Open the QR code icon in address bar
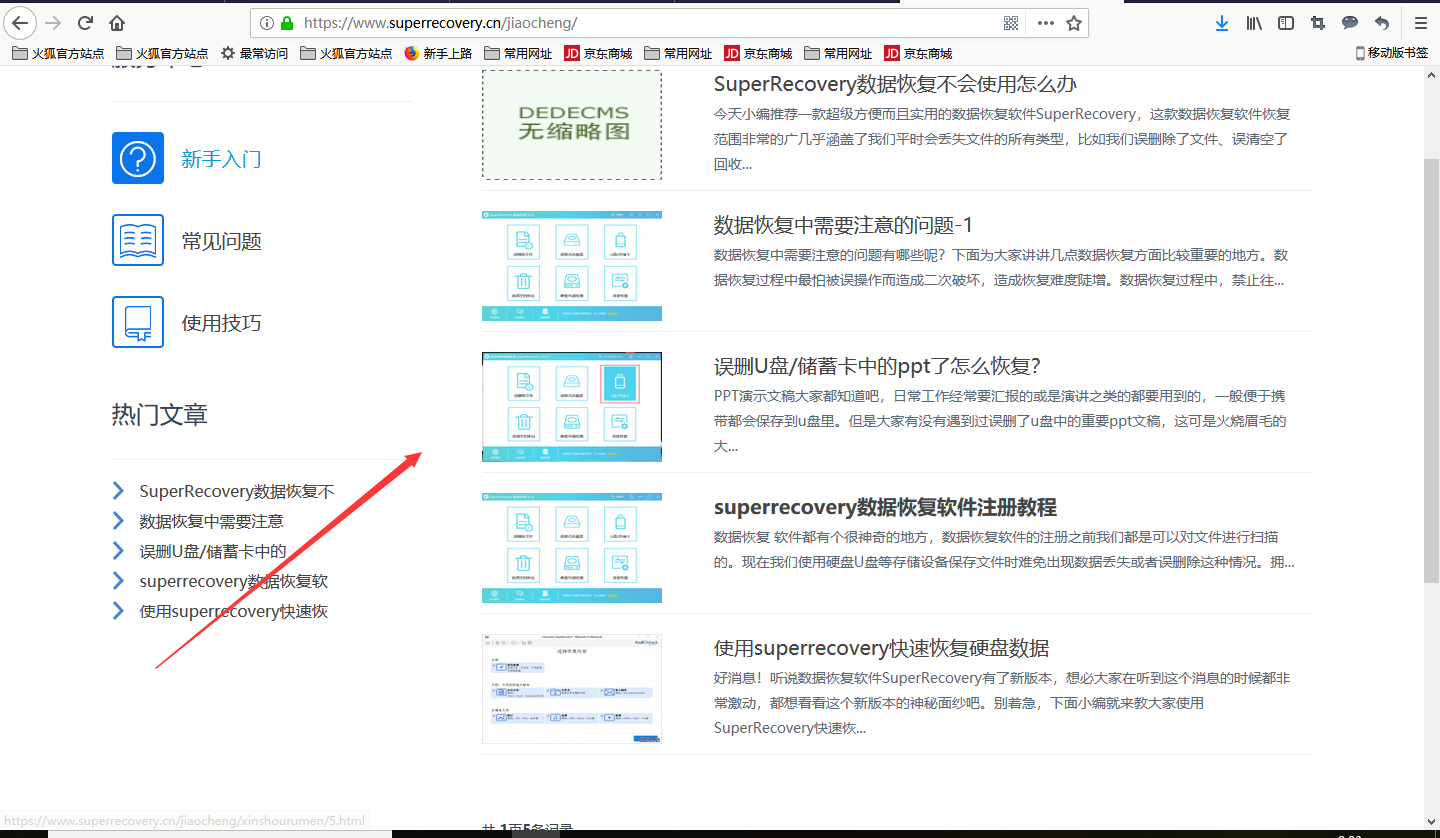The width and height of the screenshot is (1440, 838). tap(1011, 22)
